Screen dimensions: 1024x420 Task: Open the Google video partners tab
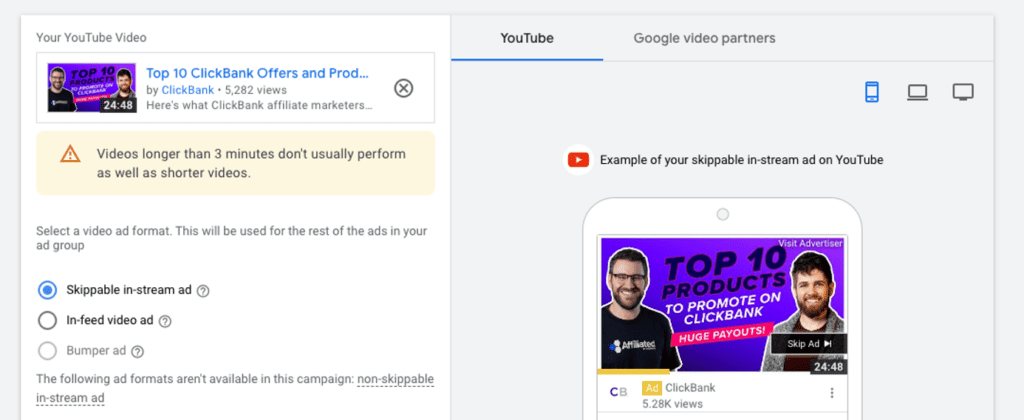[704, 38]
